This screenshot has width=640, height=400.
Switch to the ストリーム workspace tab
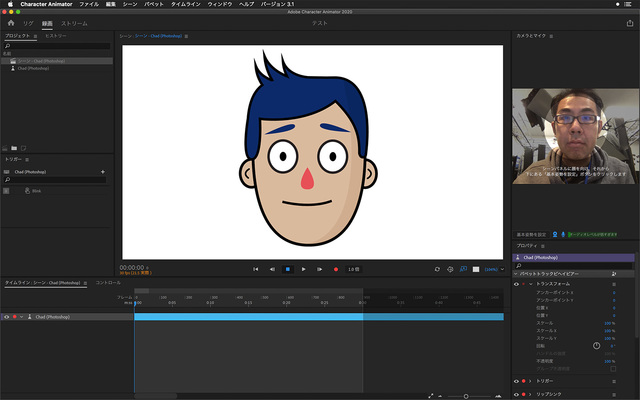click(74, 22)
